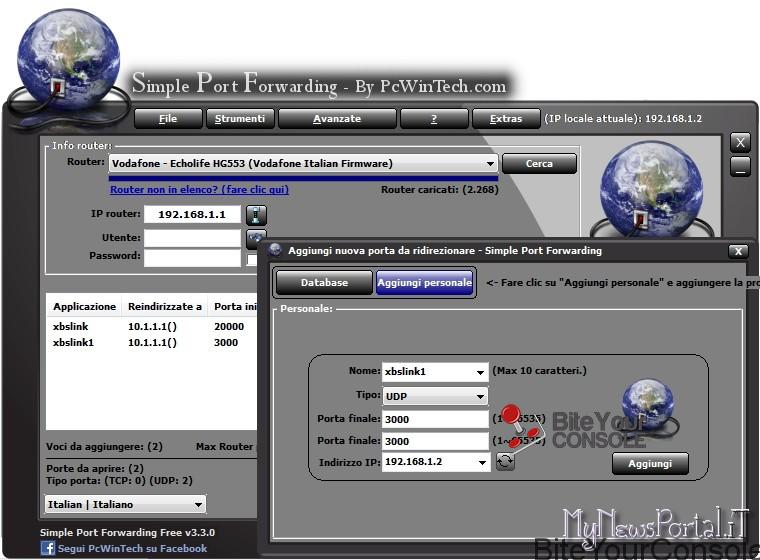Expand the Router model dropdown
760x560 pixels.
490,164
